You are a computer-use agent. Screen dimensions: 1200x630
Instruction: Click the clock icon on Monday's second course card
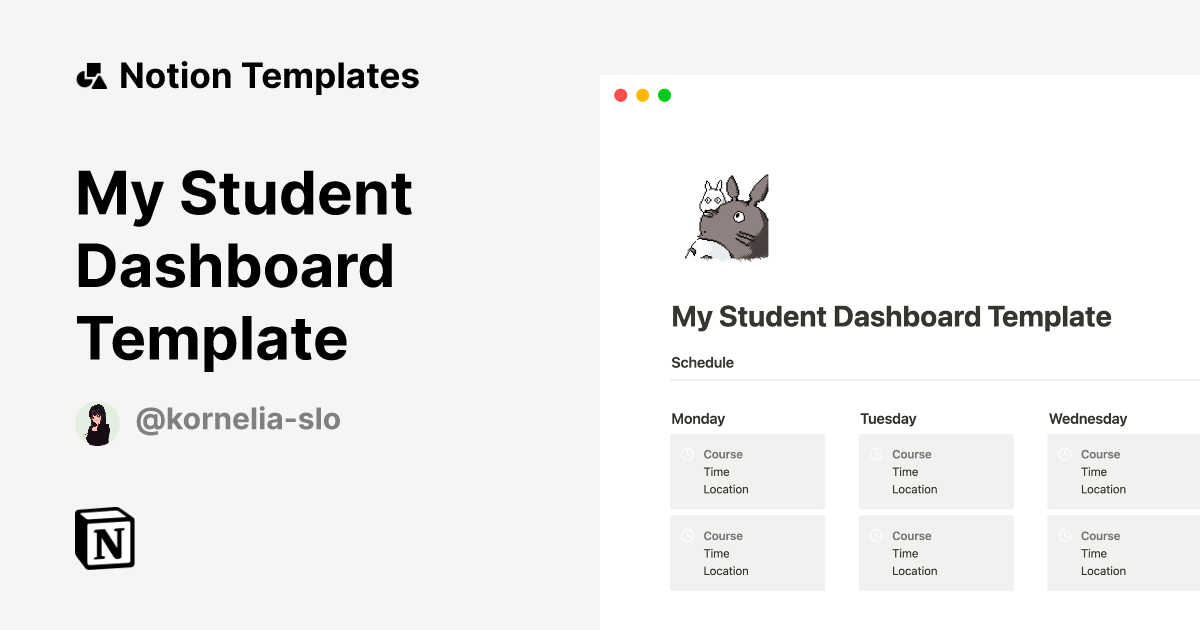click(x=687, y=535)
